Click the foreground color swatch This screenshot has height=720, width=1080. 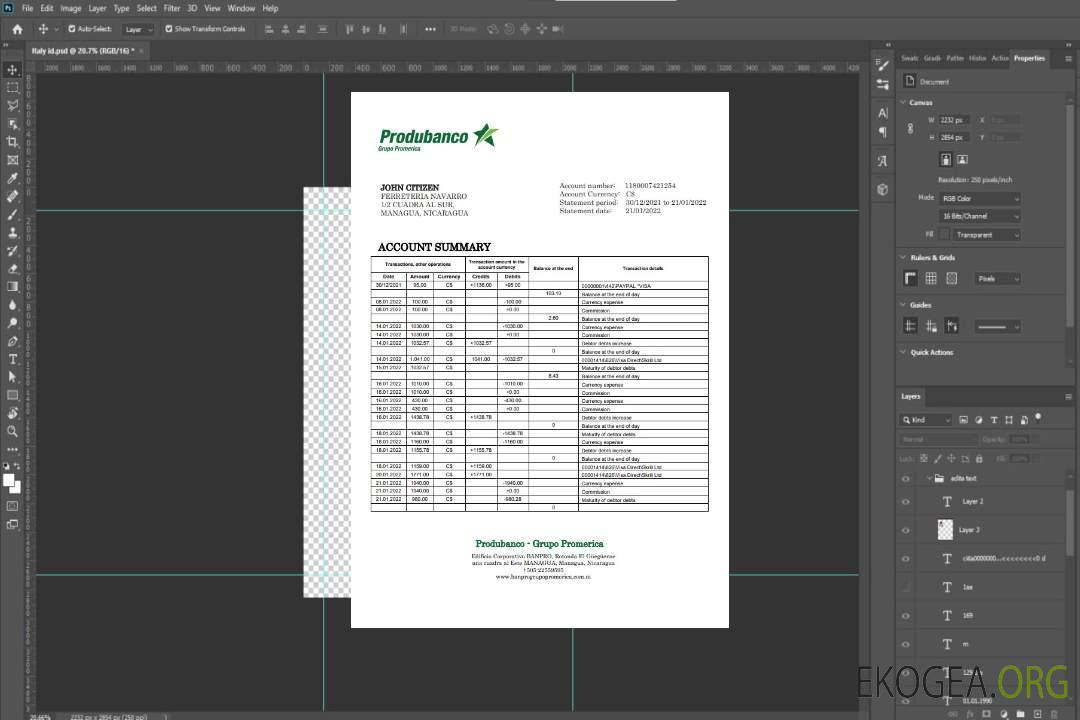pos(9,481)
